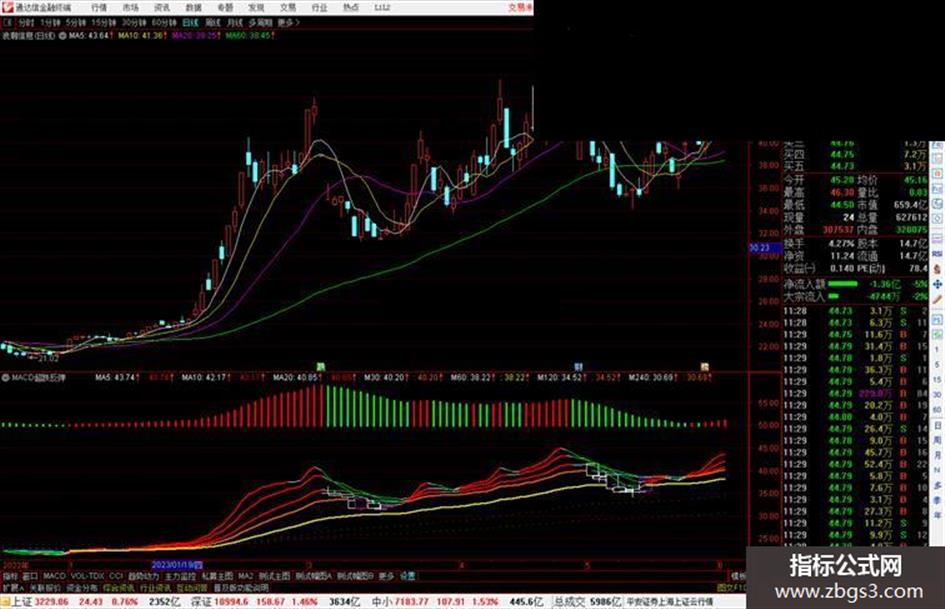Viewport: 945px width, 609px height.
Task: Click the 通达信 app logo icon
Action: (x=7, y=7)
